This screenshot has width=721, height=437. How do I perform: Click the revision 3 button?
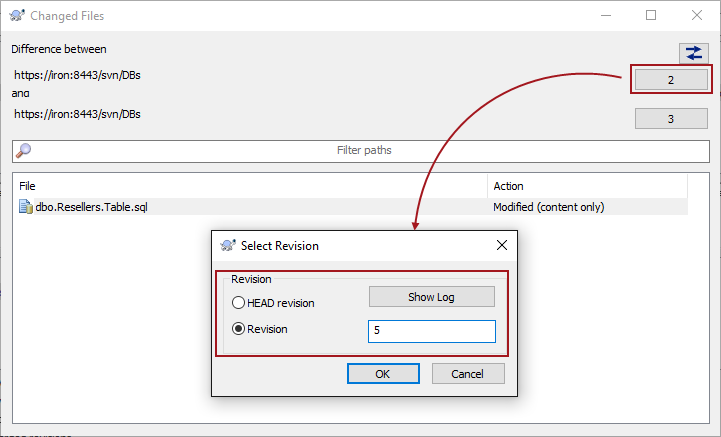tap(671, 119)
